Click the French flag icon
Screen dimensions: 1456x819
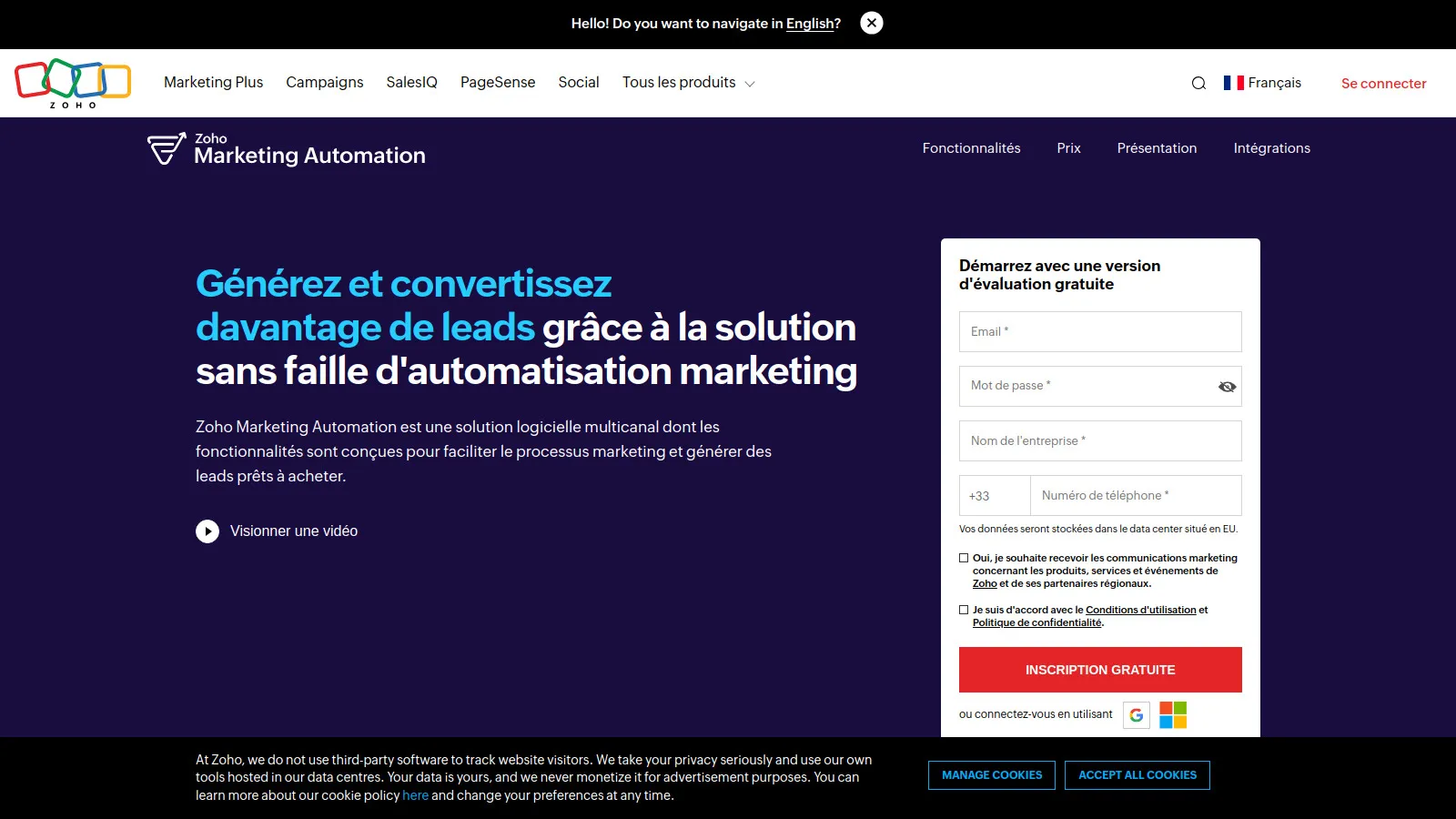click(x=1234, y=83)
